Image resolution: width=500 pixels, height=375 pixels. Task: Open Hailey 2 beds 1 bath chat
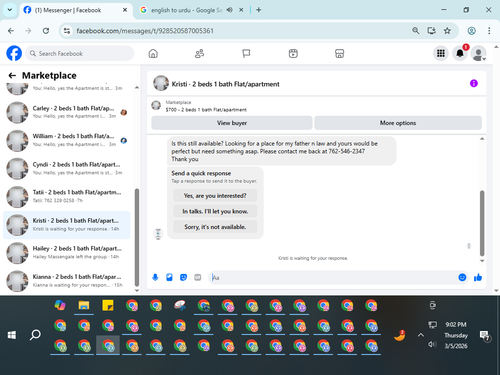pyautogui.click(x=67, y=253)
